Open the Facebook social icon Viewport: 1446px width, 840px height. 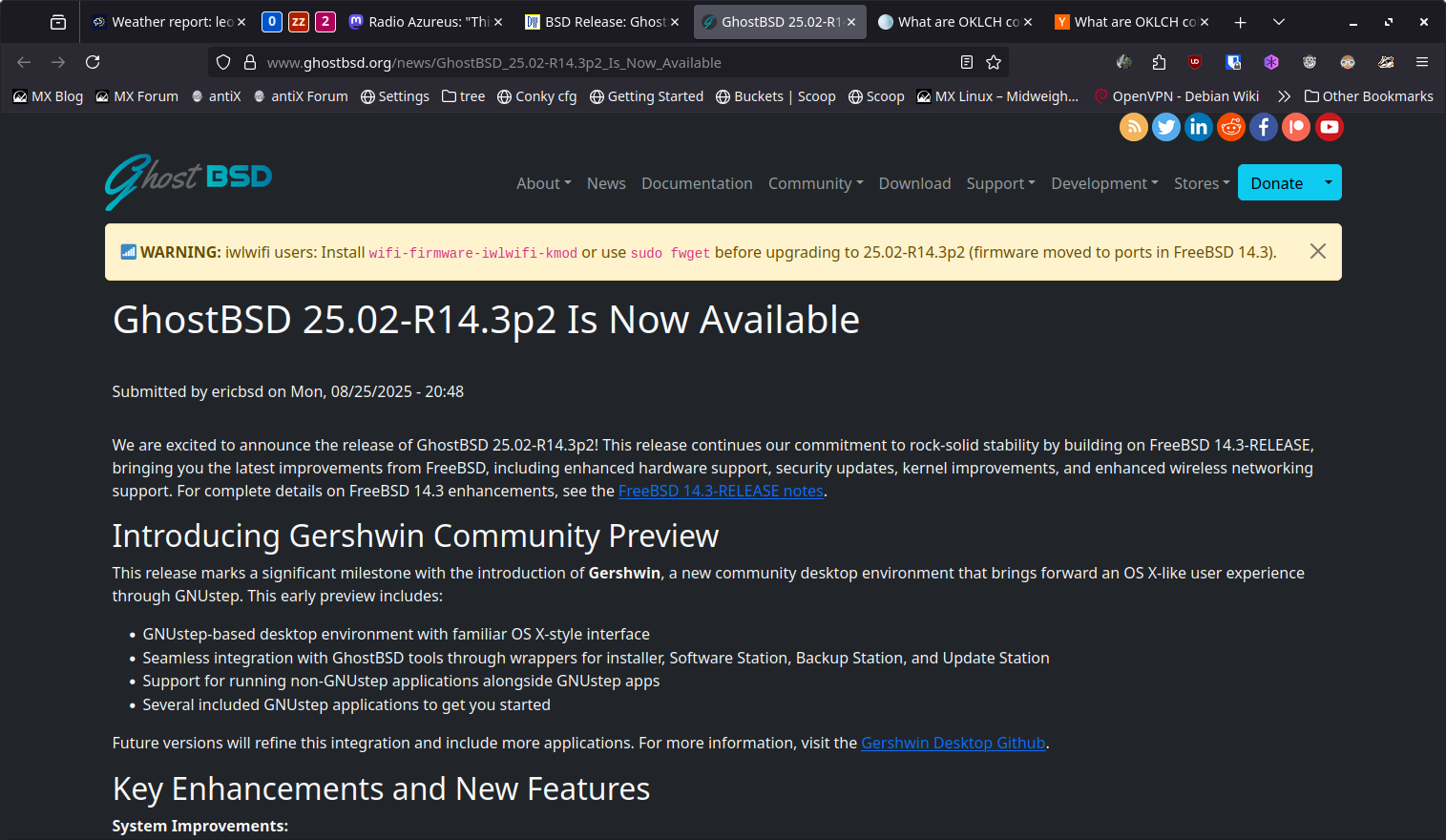click(x=1264, y=127)
